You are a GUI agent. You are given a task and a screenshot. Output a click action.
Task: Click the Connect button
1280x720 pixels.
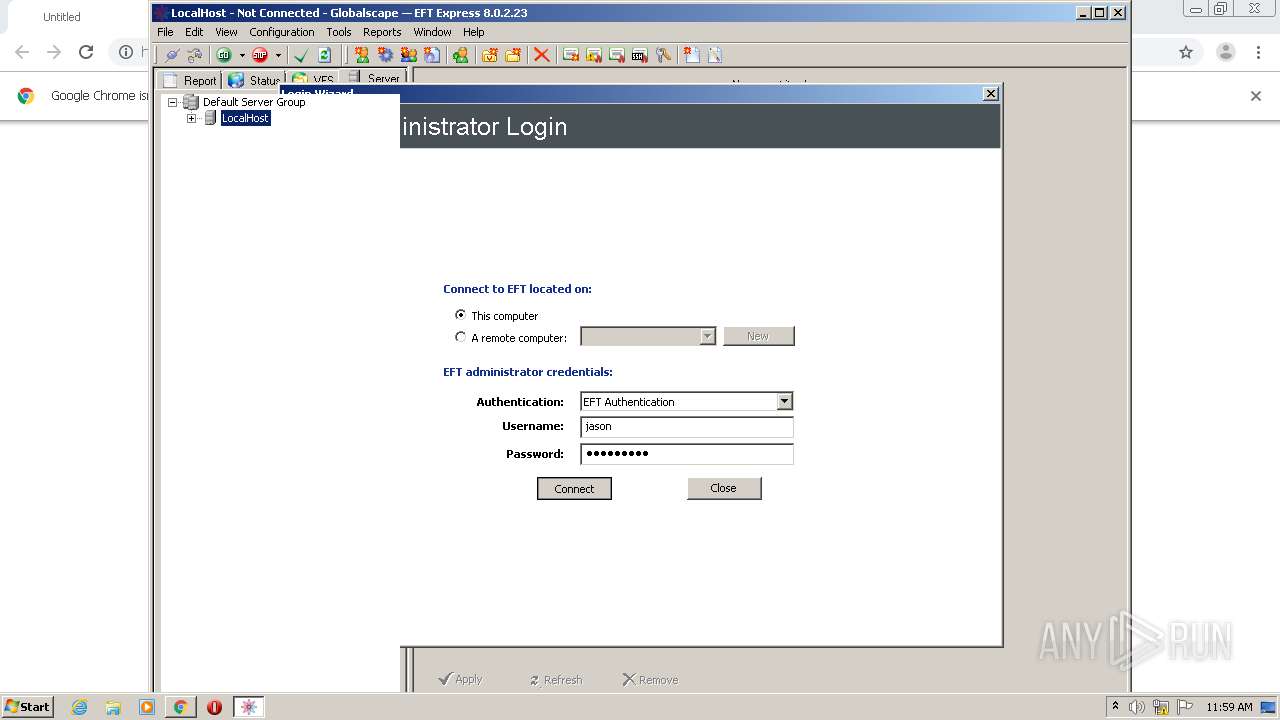pyautogui.click(x=574, y=489)
